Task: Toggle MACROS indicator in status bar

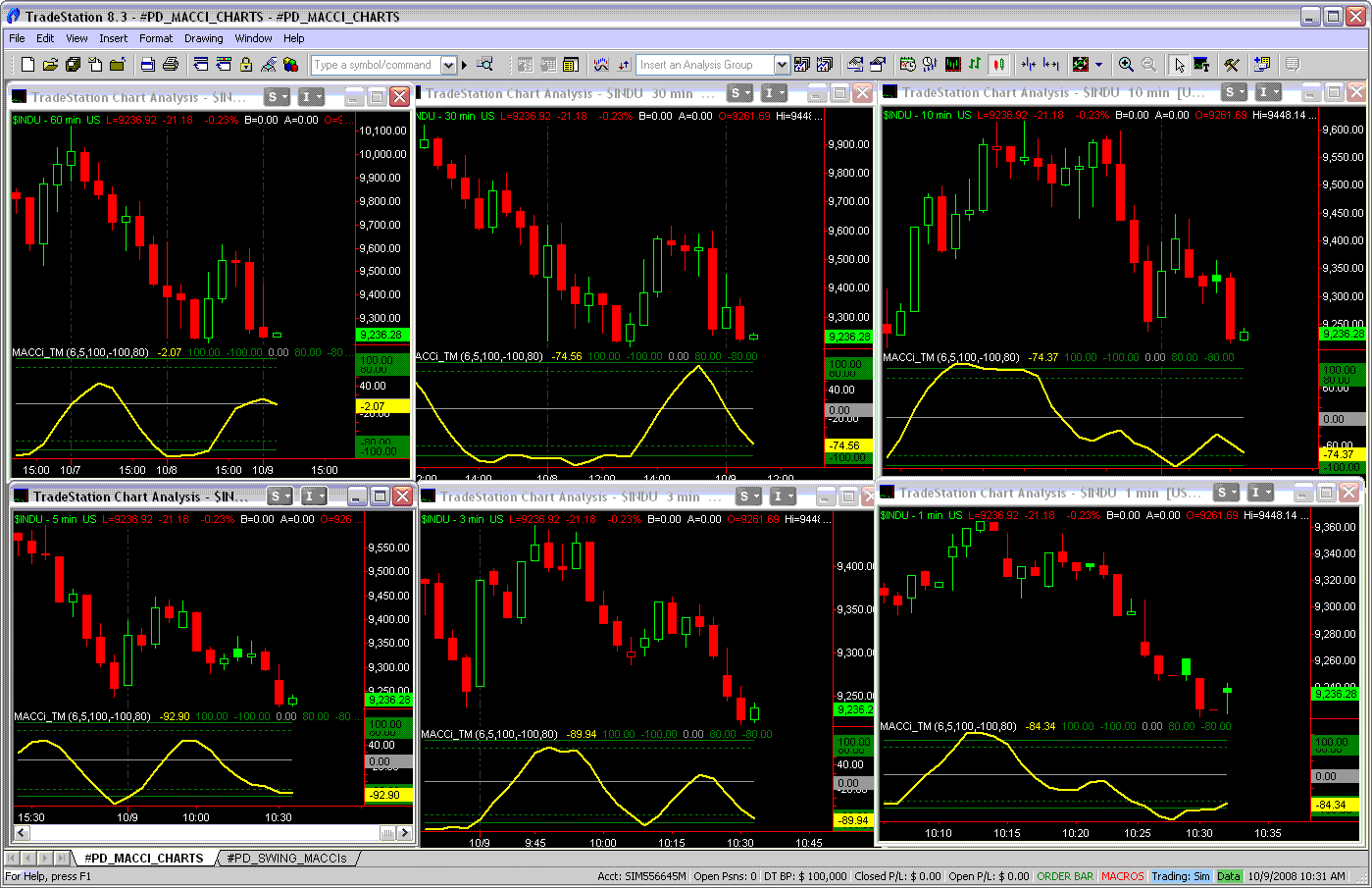Action: pos(1122,876)
